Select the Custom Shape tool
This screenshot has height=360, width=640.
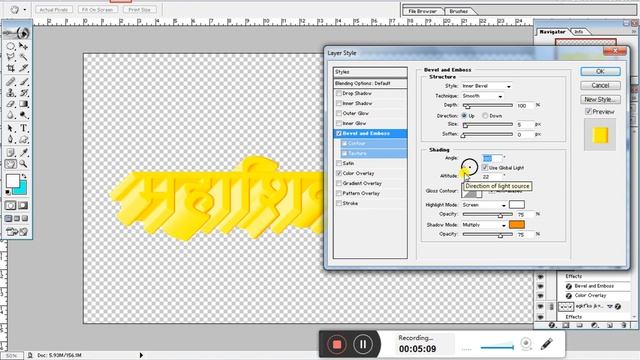(23, 140)
